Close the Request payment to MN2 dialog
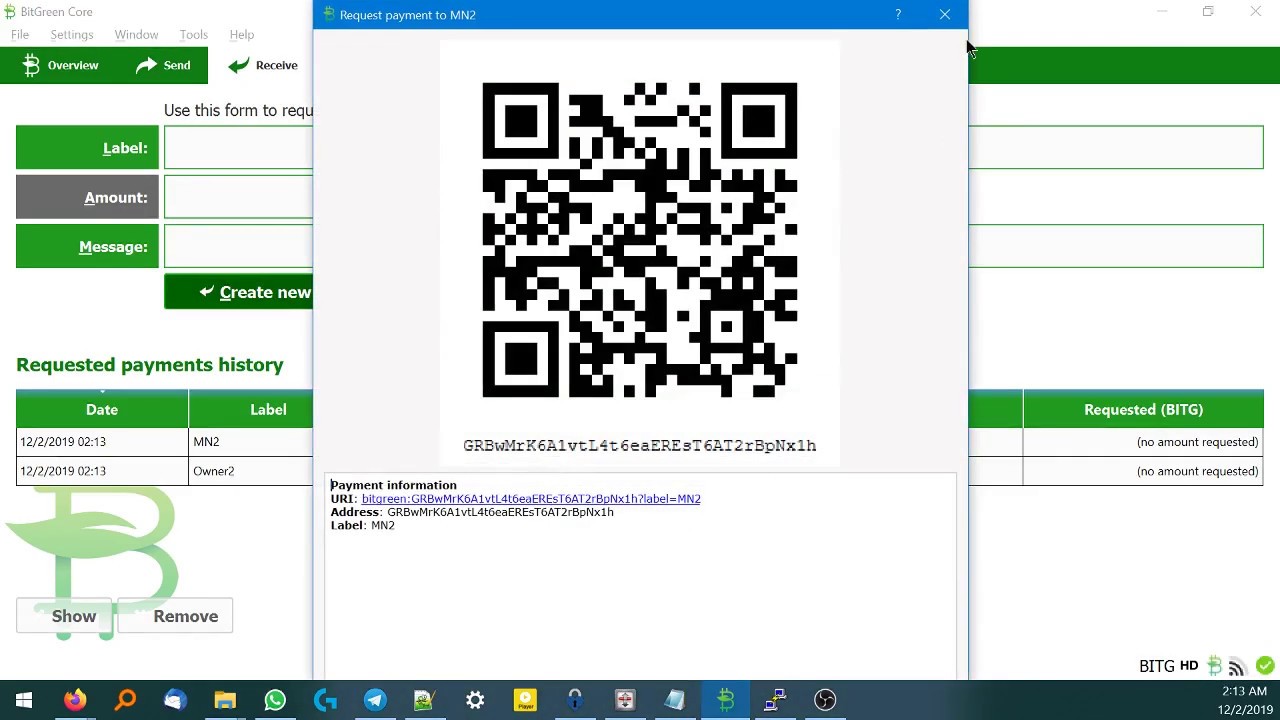Screen dimensions: 1280x720 (x=945, y=14)
